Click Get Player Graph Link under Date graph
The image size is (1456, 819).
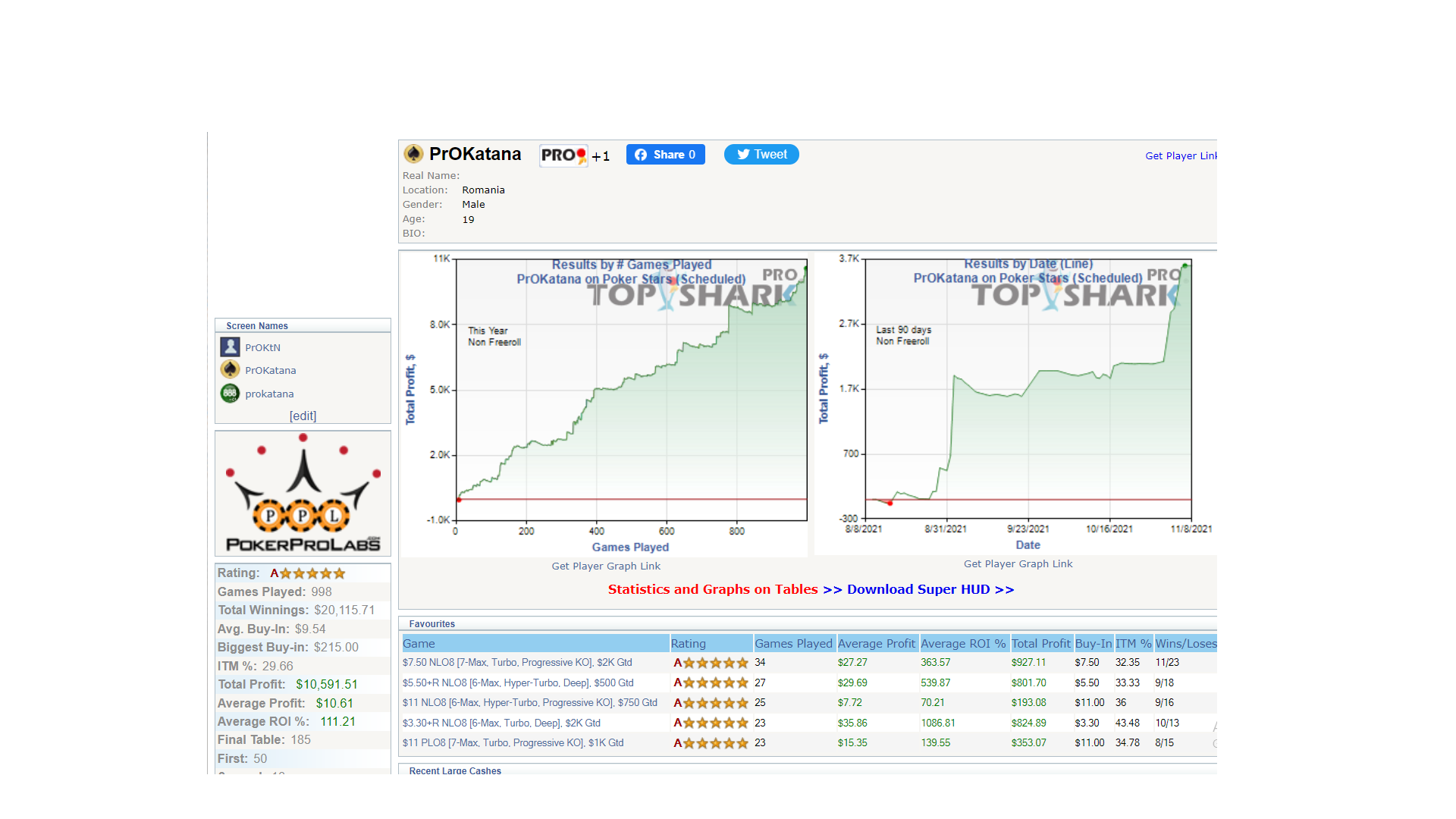1018,564
